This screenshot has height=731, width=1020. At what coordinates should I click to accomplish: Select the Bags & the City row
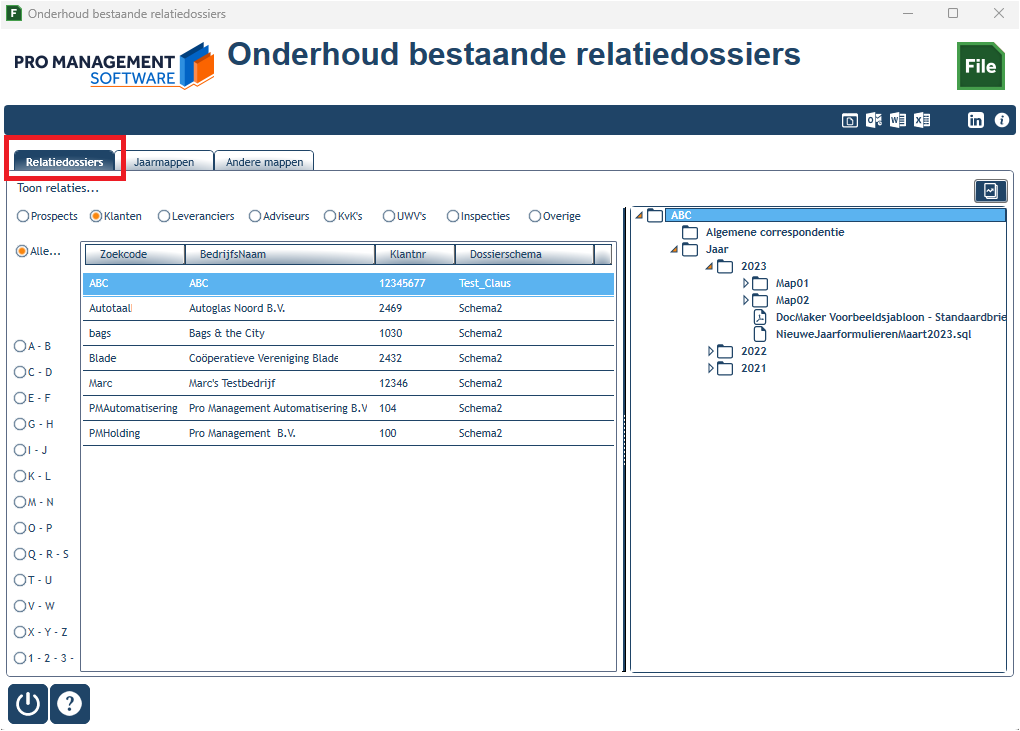click(349, 333)
